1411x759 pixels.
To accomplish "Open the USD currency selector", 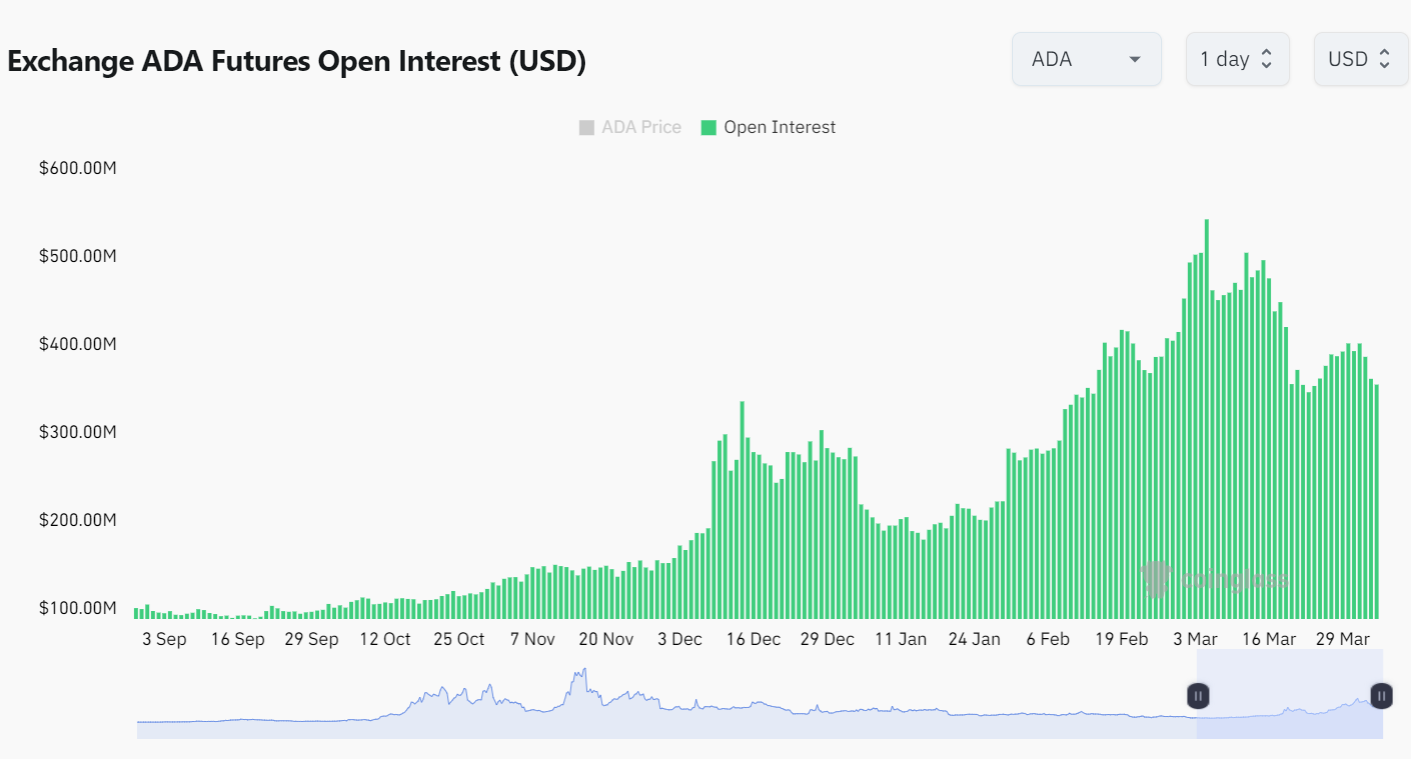I will (x=1360, y=59).
